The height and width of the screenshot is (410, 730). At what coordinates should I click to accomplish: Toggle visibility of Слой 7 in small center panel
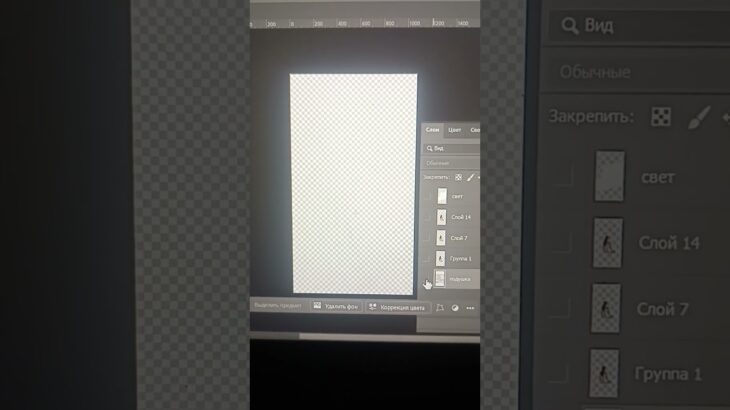coord(427,238)
